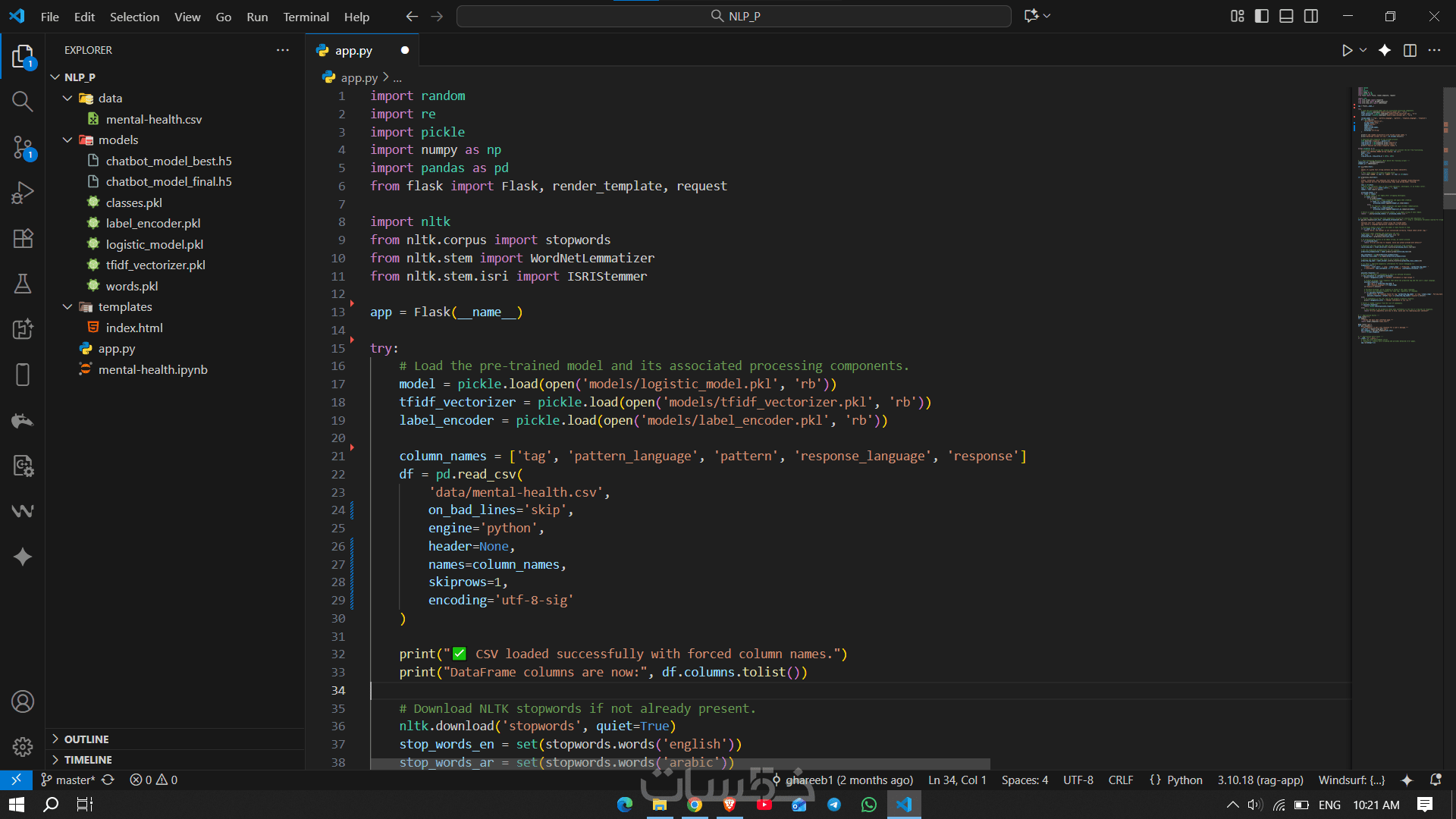Click the Run Python File play button
Viewport: 1456px width, 819px height.
[1347, 50]
